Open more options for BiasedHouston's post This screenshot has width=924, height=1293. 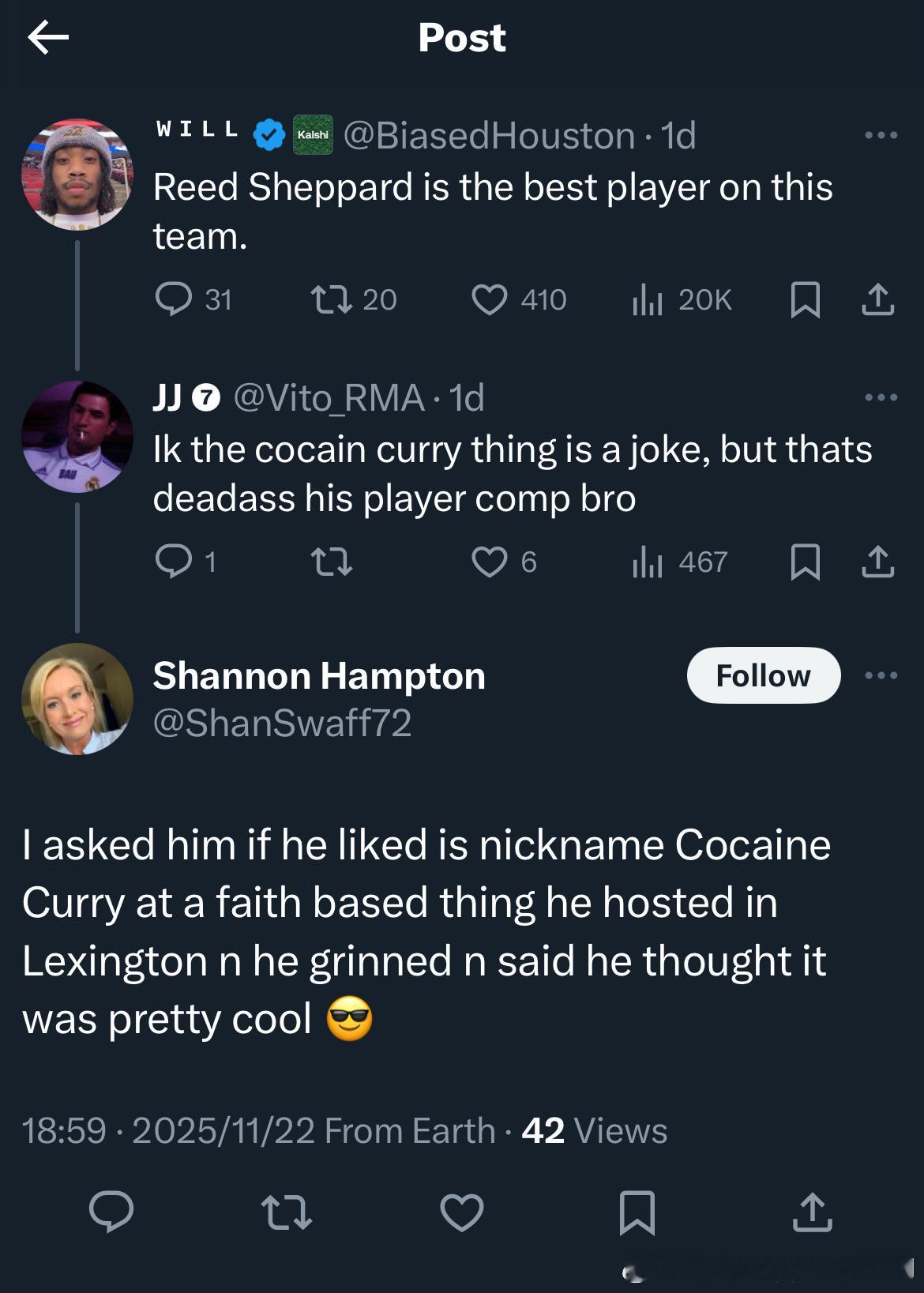[x=881, y=136]
